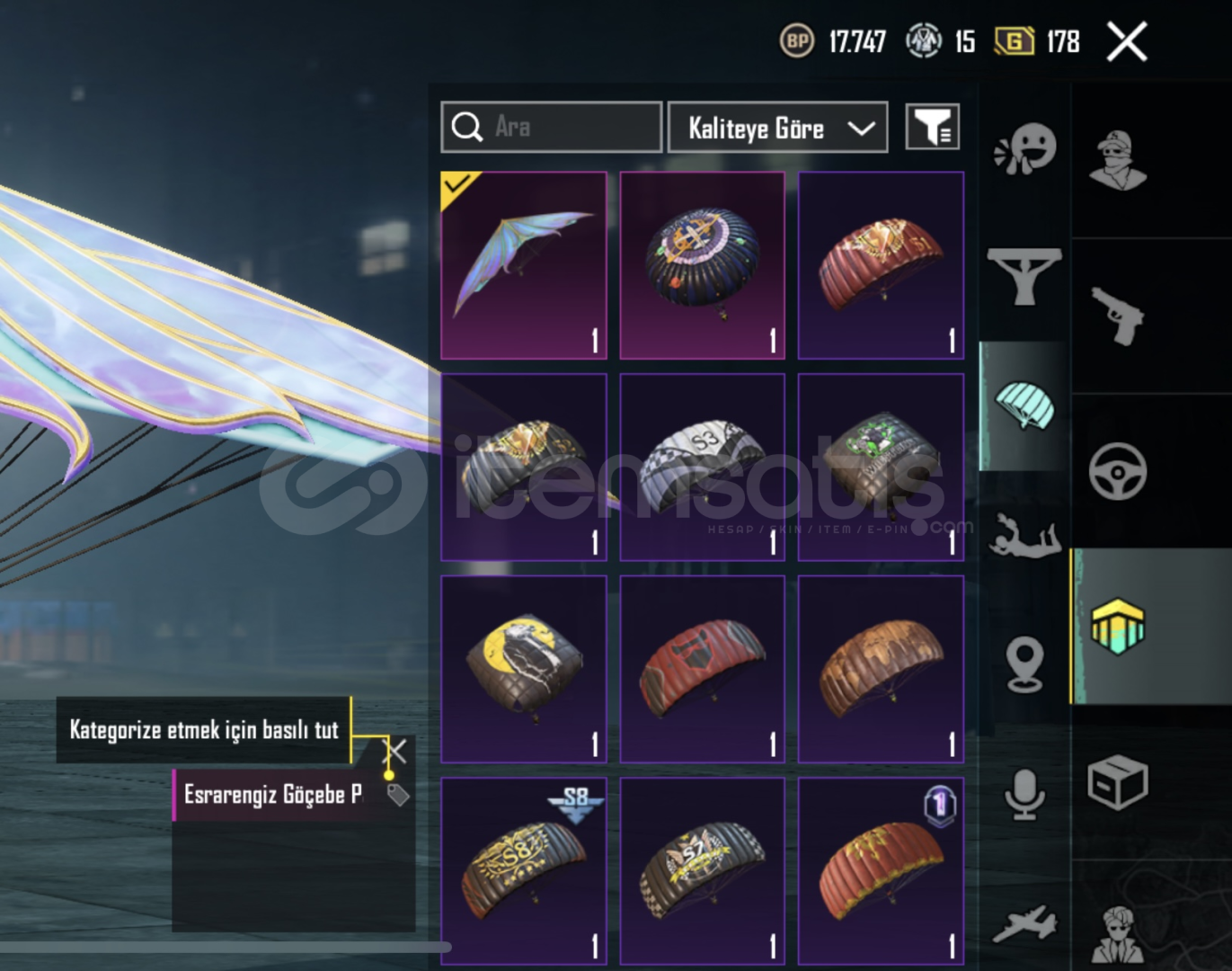The image size is (1232, 971).
Task: Open the filter list icon
Action: tap(932, 127)
